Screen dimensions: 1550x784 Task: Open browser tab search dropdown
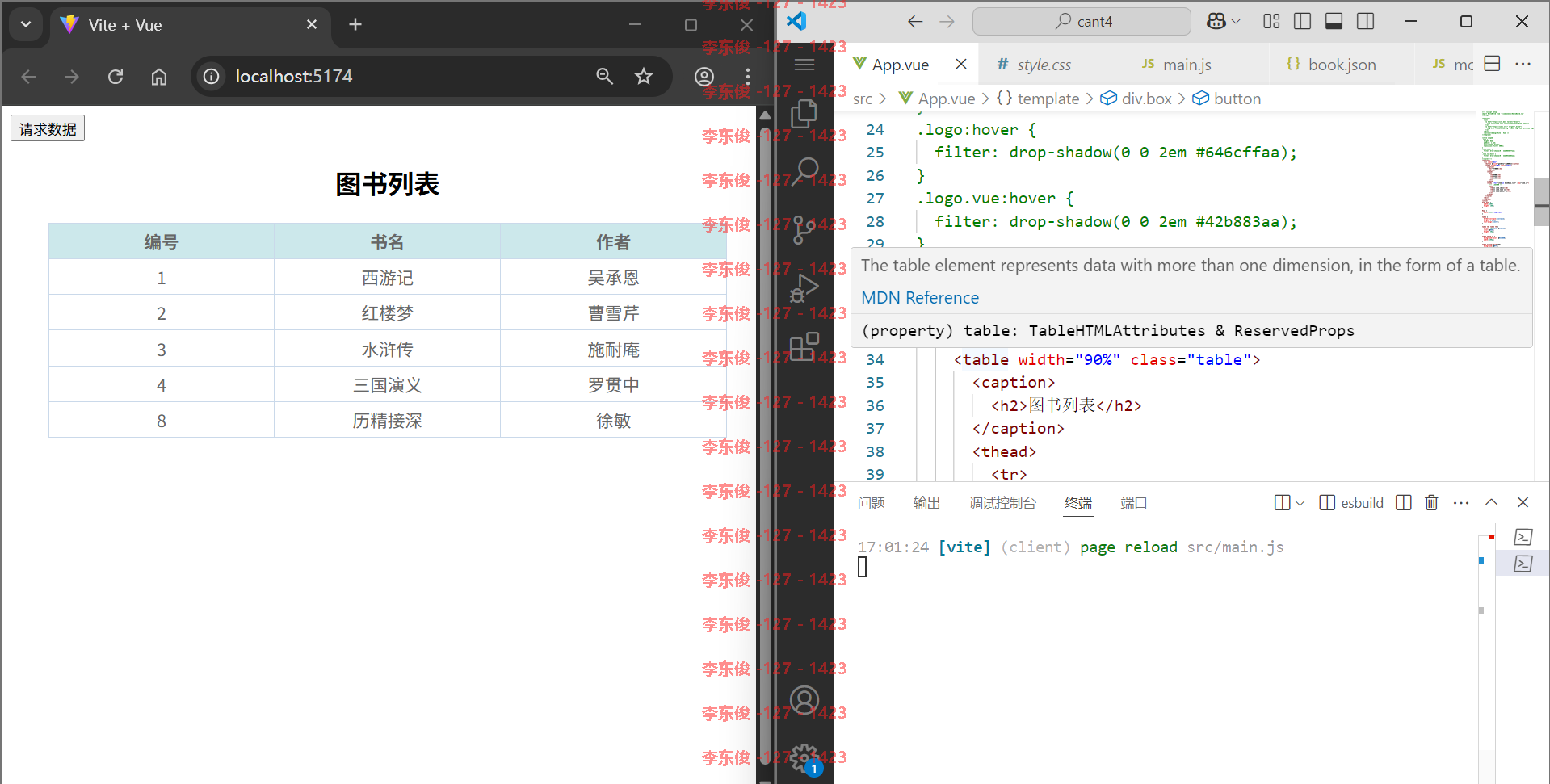26,24
